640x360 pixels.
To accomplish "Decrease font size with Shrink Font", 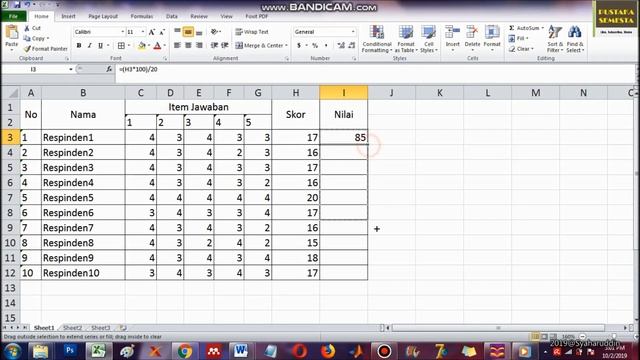I will (162, 32).
